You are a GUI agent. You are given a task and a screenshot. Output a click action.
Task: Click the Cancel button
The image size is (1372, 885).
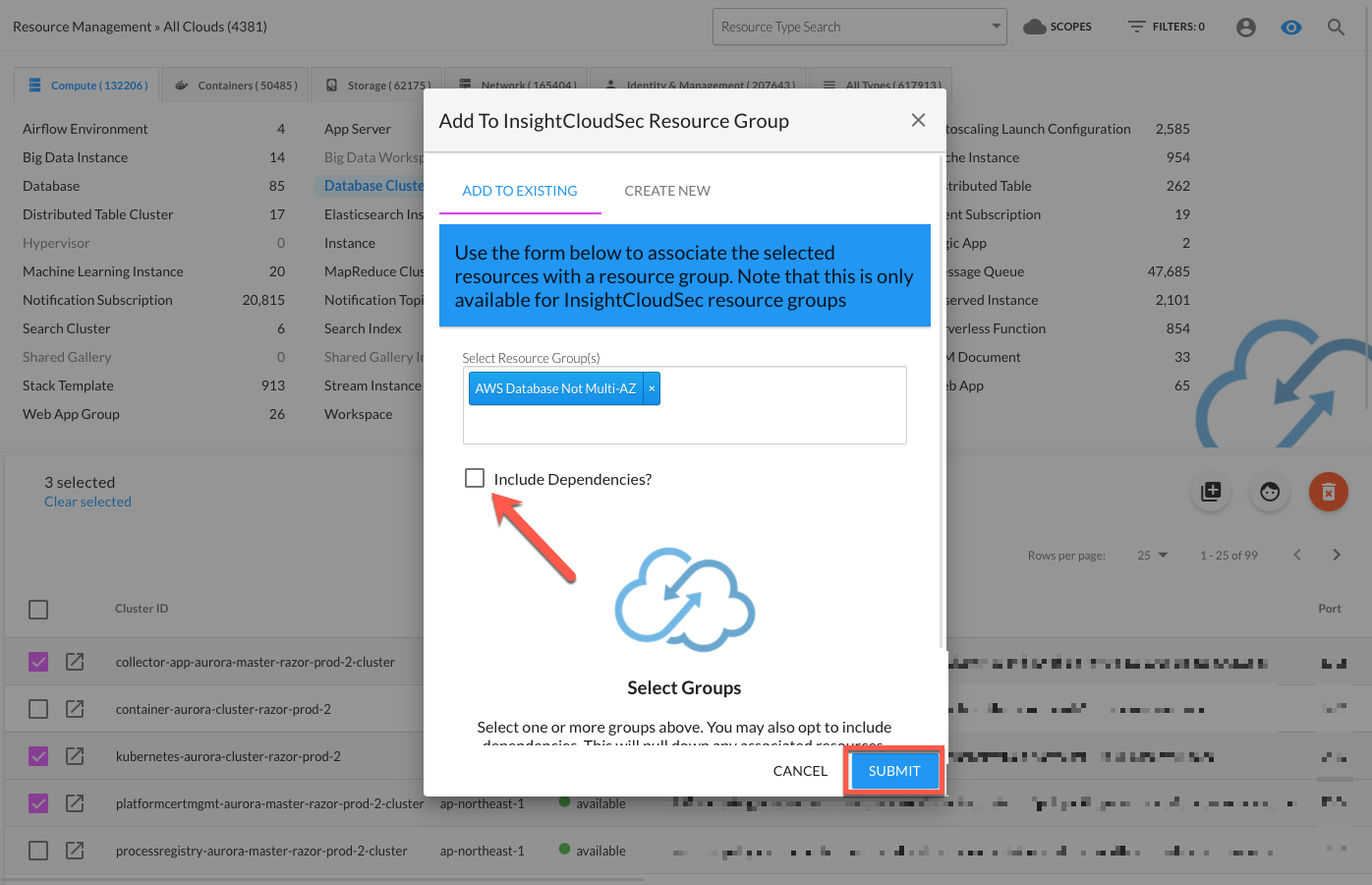click(x=800, y=771)
